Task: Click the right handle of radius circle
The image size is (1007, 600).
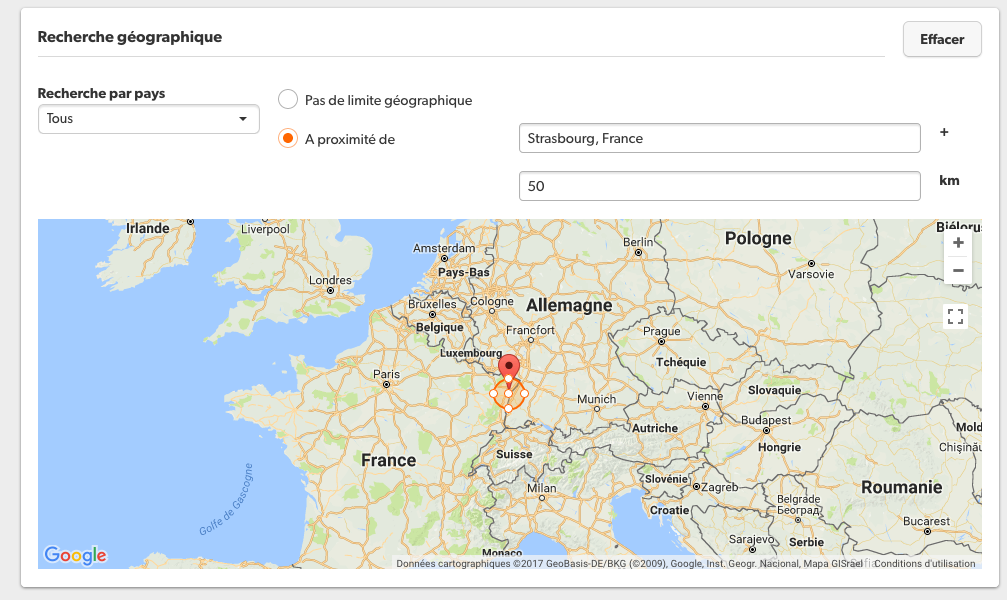Action: (x=524, y=393)
